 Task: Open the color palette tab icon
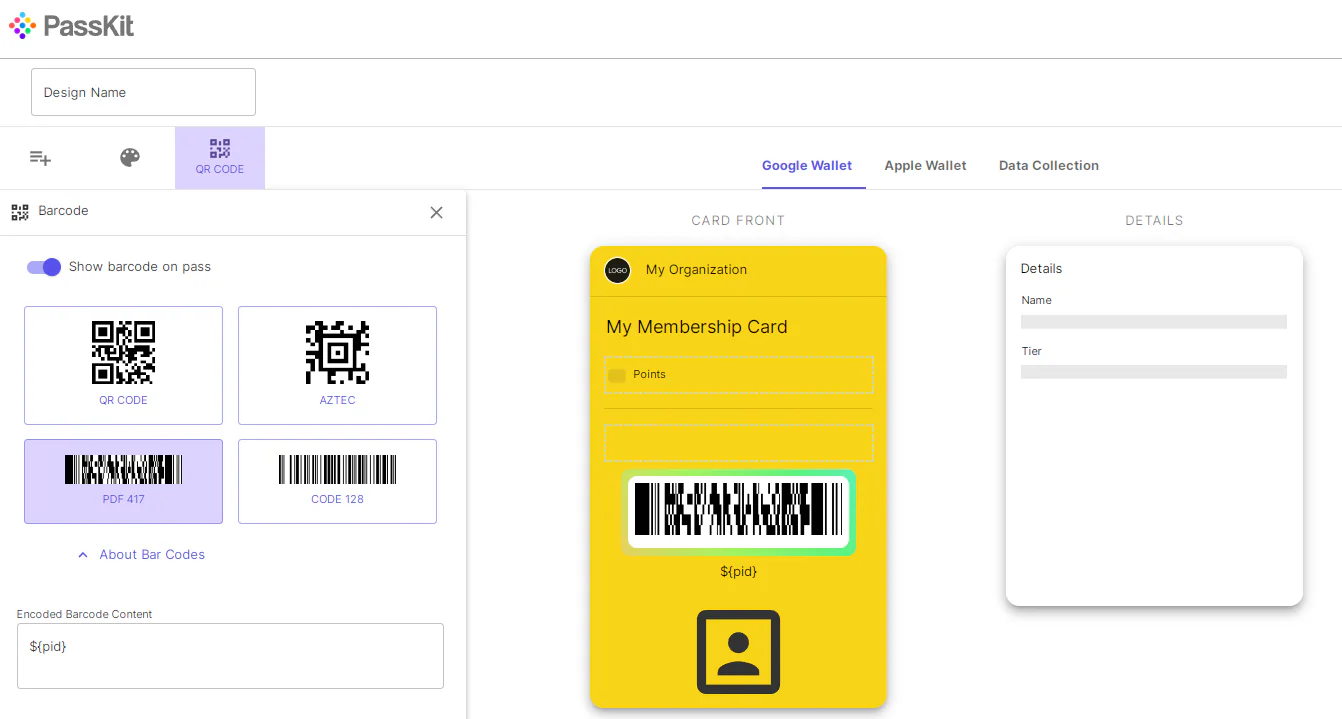pyautogui.click(x=130, y=157)
